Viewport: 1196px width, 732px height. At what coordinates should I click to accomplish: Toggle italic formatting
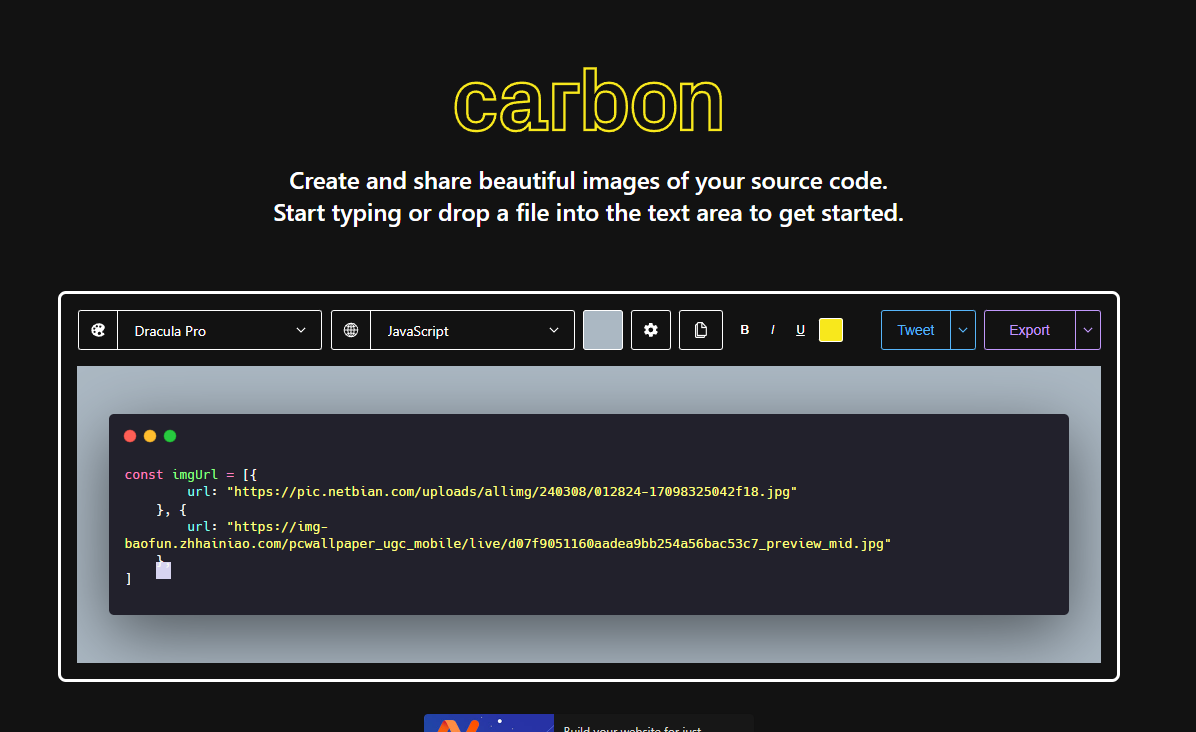coord(773,330)
